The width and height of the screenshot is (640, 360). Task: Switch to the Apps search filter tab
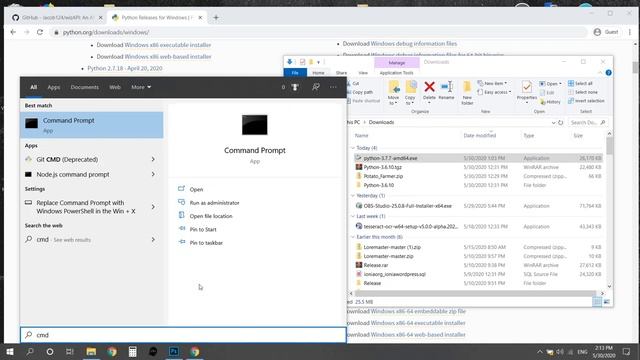click(53, 87)
